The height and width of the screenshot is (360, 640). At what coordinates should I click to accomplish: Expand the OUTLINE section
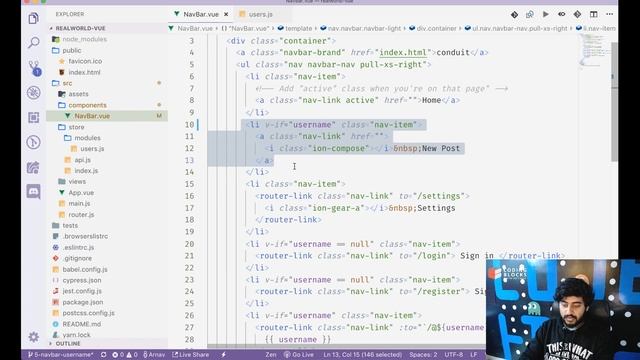pyautogui.click(x=68, y=344)
